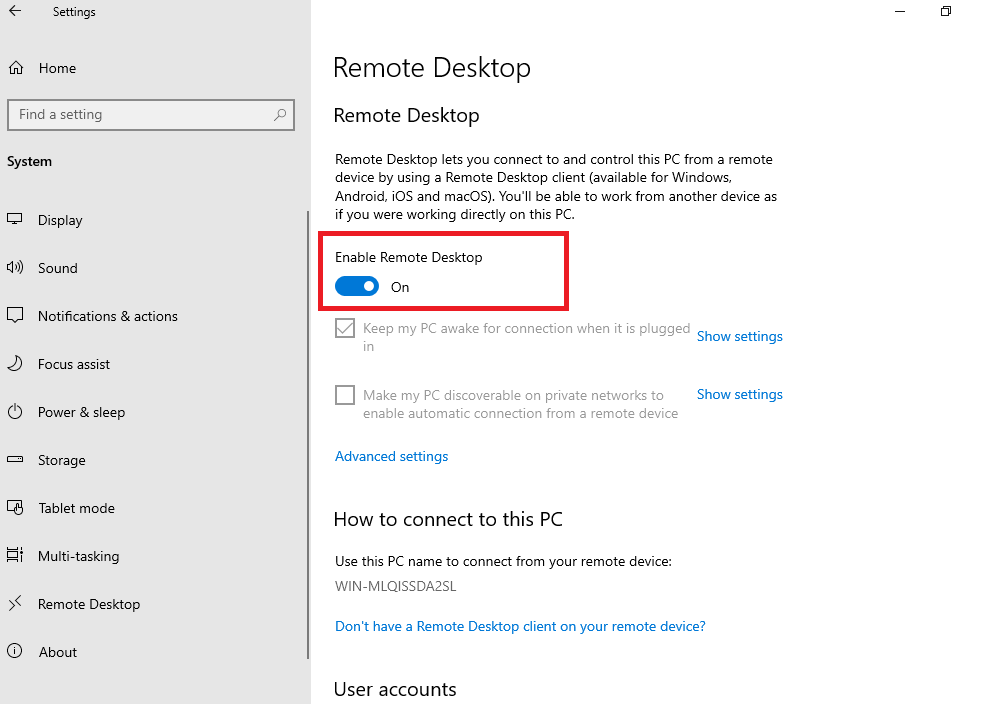987x704 pixels.
Task: Click the Storage drive icon
Action: tap(15, 460)
